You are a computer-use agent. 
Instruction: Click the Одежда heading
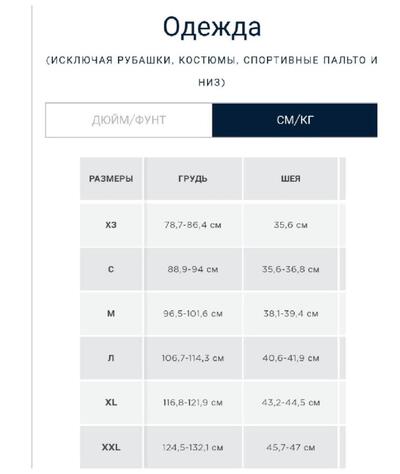(212, 28)
